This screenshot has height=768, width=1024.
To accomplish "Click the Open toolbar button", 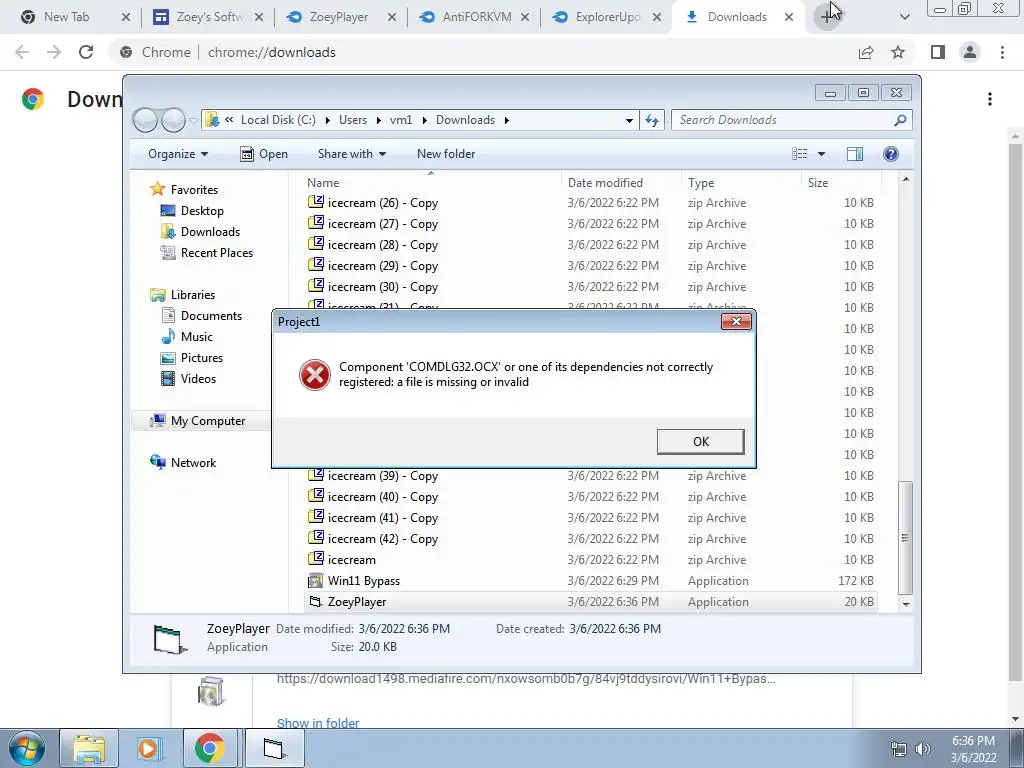I will pos(264,154).
